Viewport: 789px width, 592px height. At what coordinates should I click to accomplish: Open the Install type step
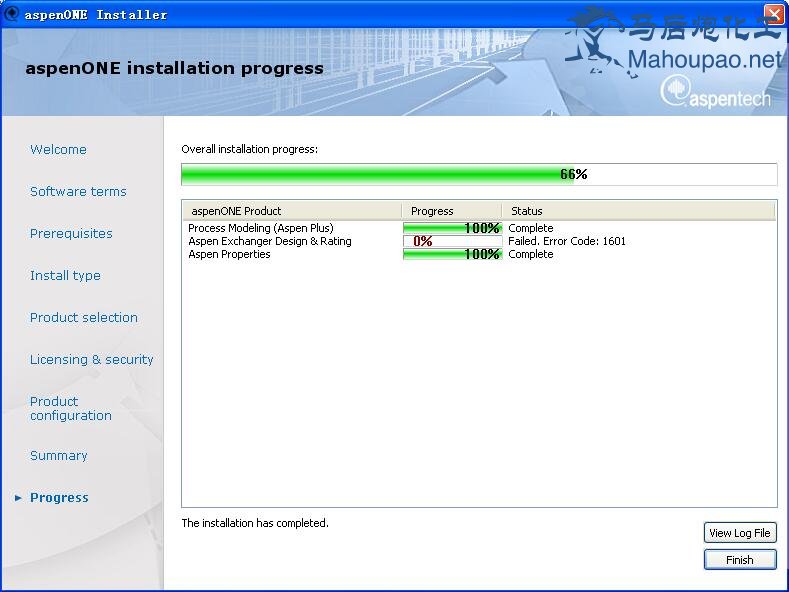65,275
